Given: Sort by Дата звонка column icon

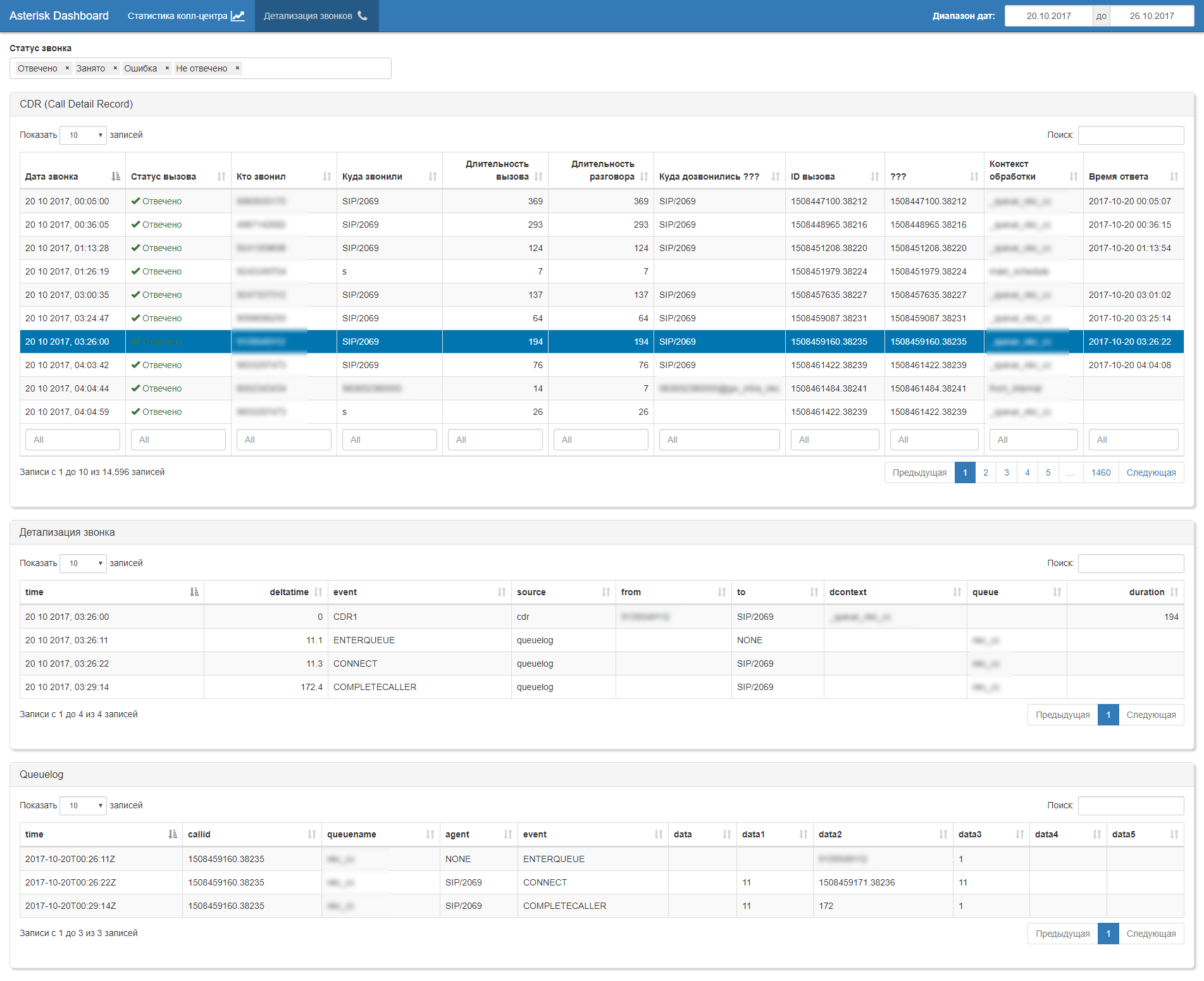Looking at the screenshot, I should click(116, 176).
